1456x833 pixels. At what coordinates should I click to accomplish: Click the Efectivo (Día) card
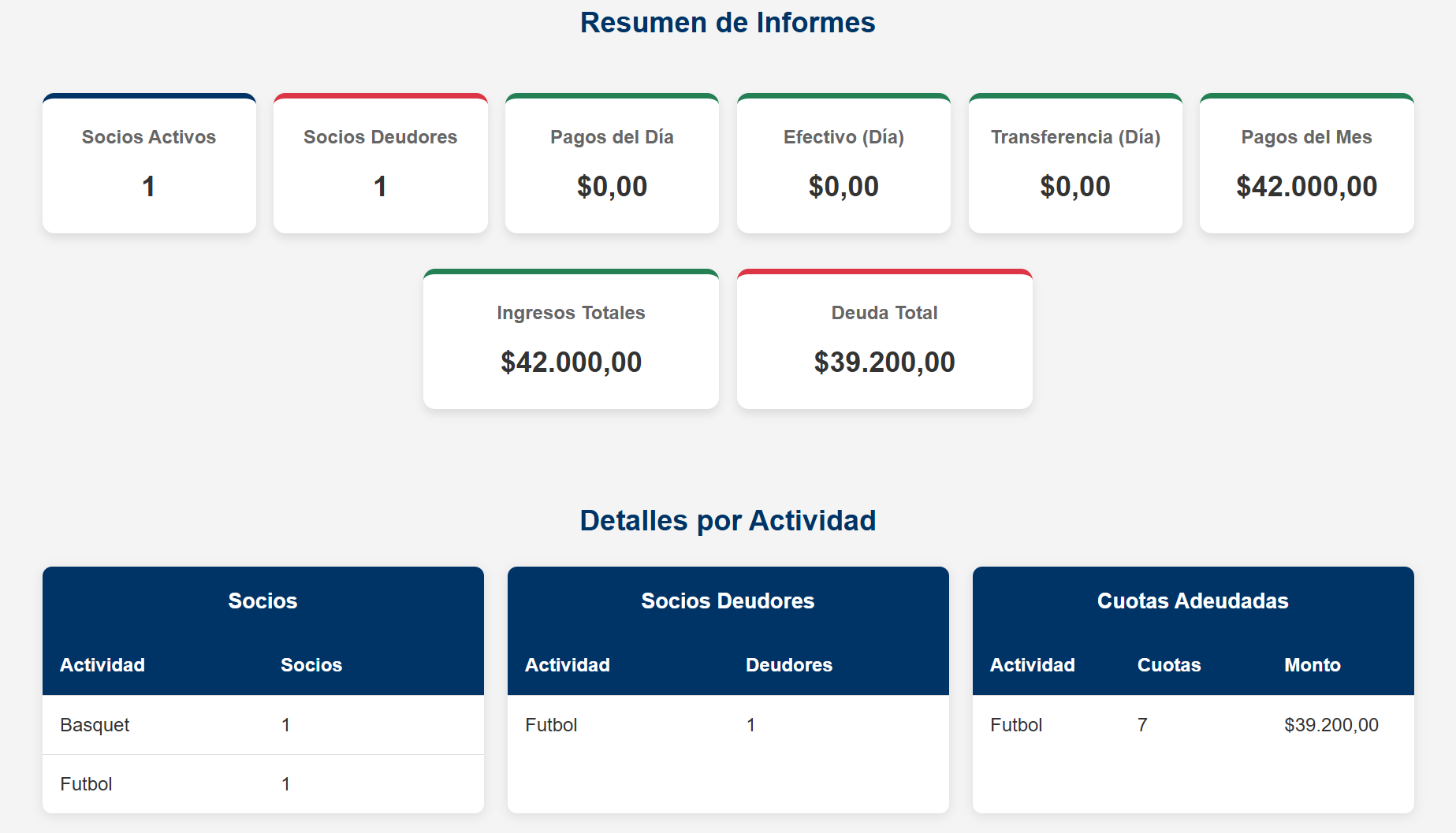point(843,163)
